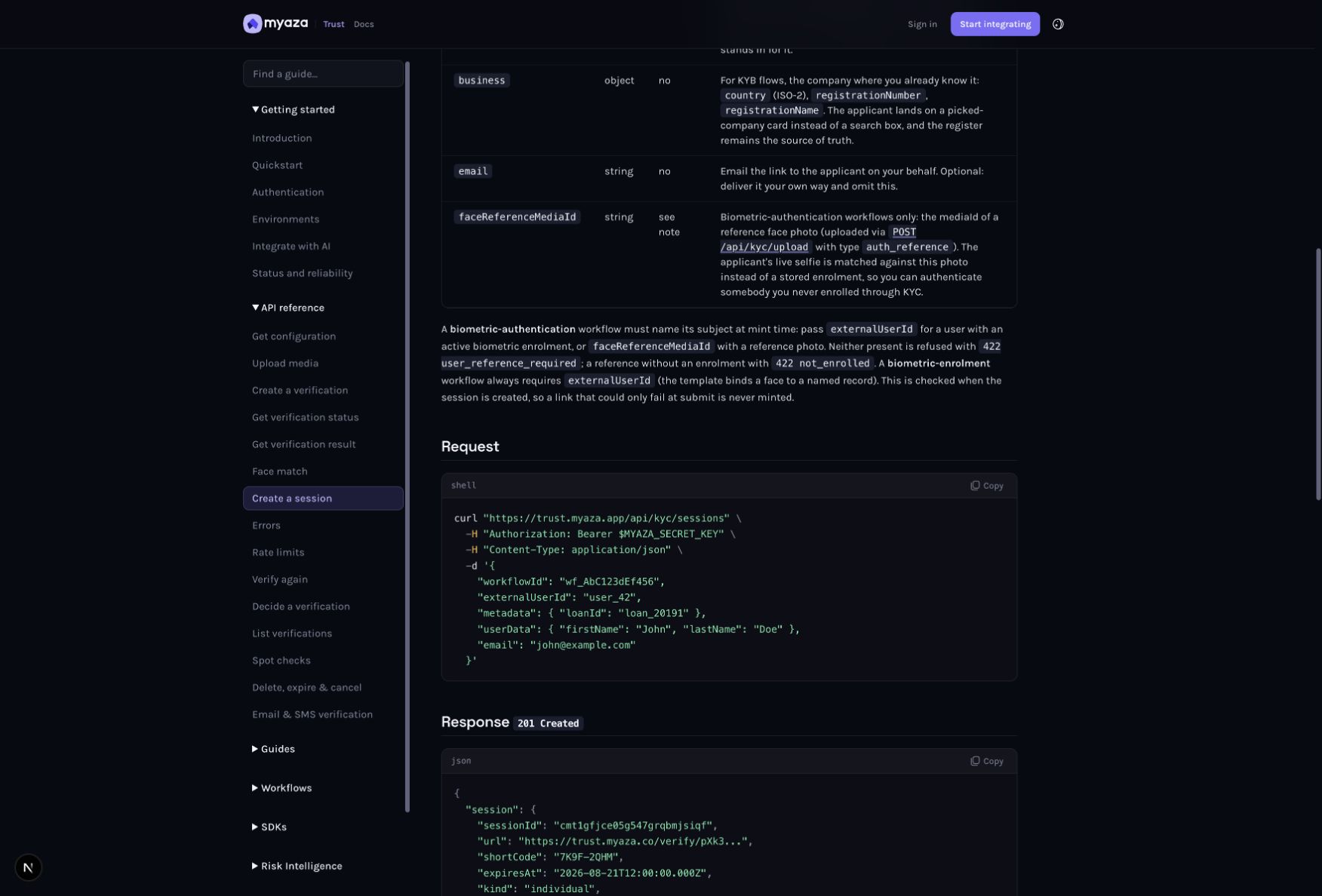Select the Create a session item
The height and width of the screenshot is (896, 1322).
323,499
